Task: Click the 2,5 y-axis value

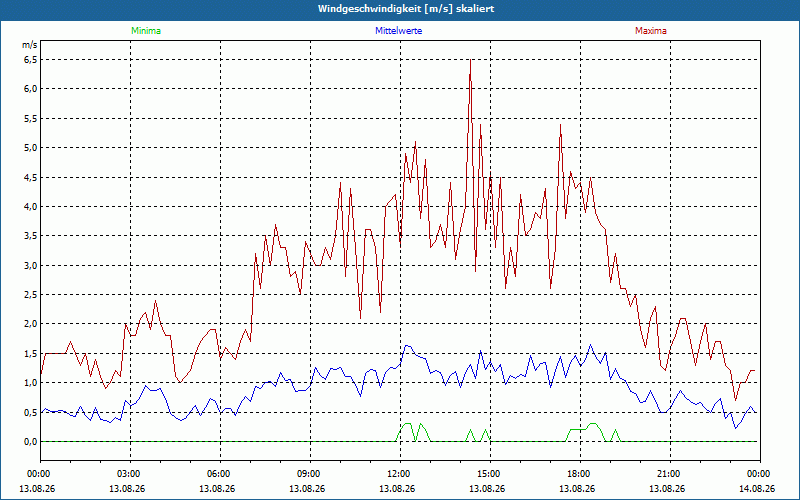Action: pos(31,294)
